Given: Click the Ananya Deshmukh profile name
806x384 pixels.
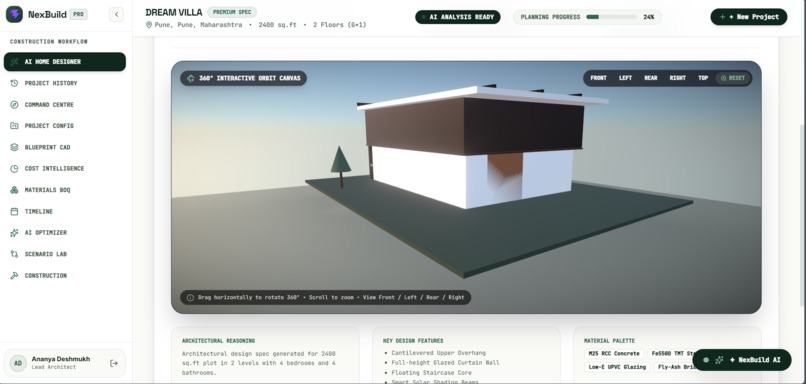Looking at the screenshot, I should point(61,359).
